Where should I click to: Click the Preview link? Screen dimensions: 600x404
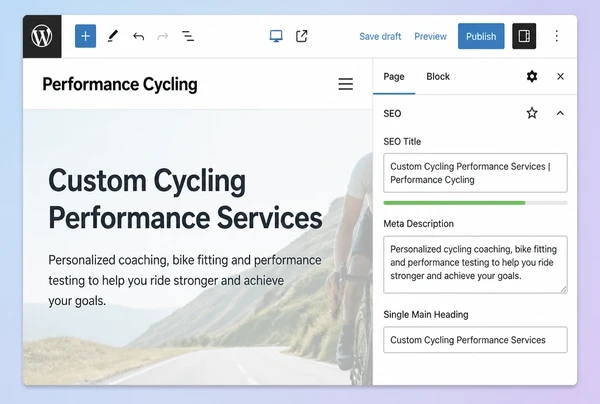tap(430, 36)
